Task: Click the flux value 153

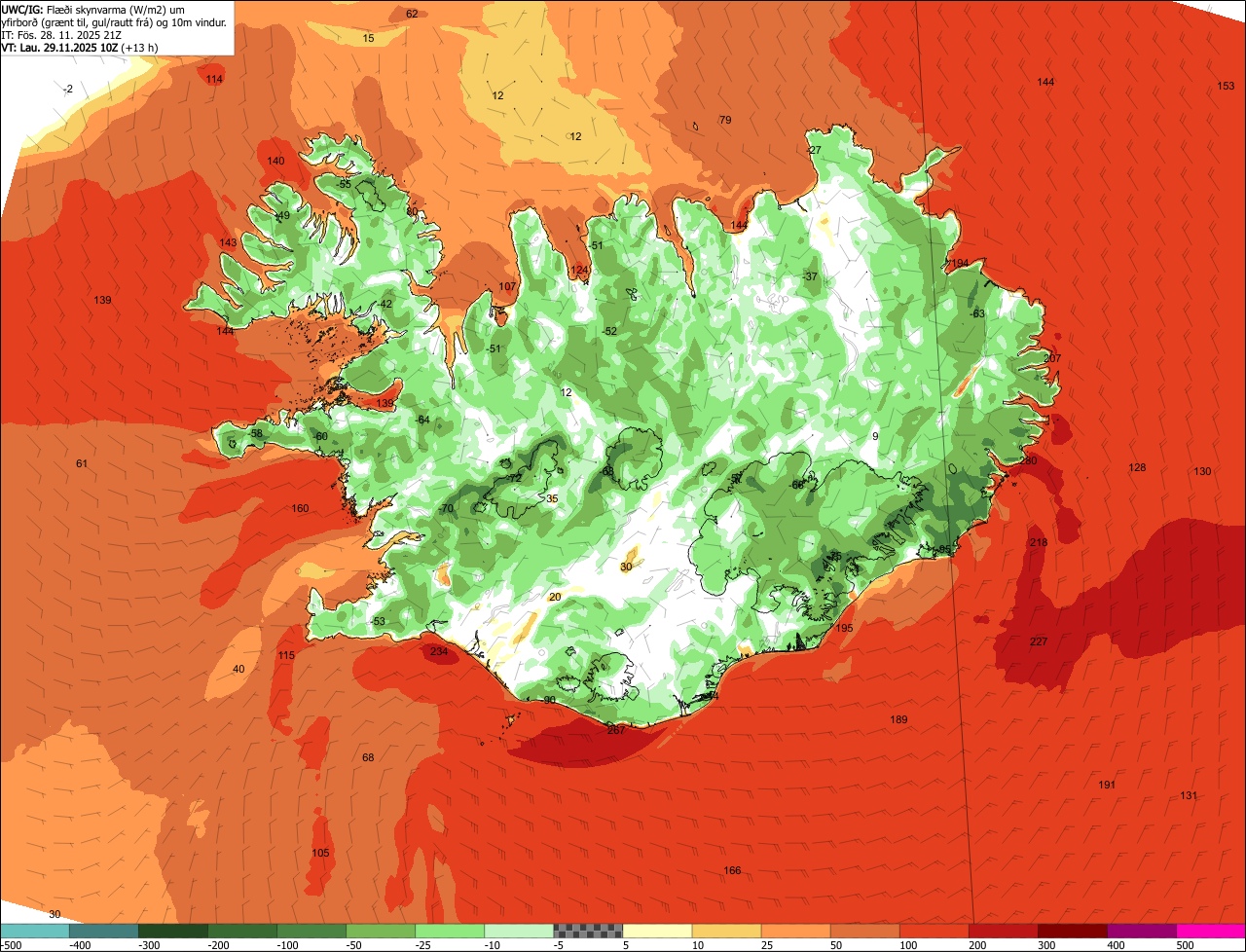Action: tap(1227, 86)
